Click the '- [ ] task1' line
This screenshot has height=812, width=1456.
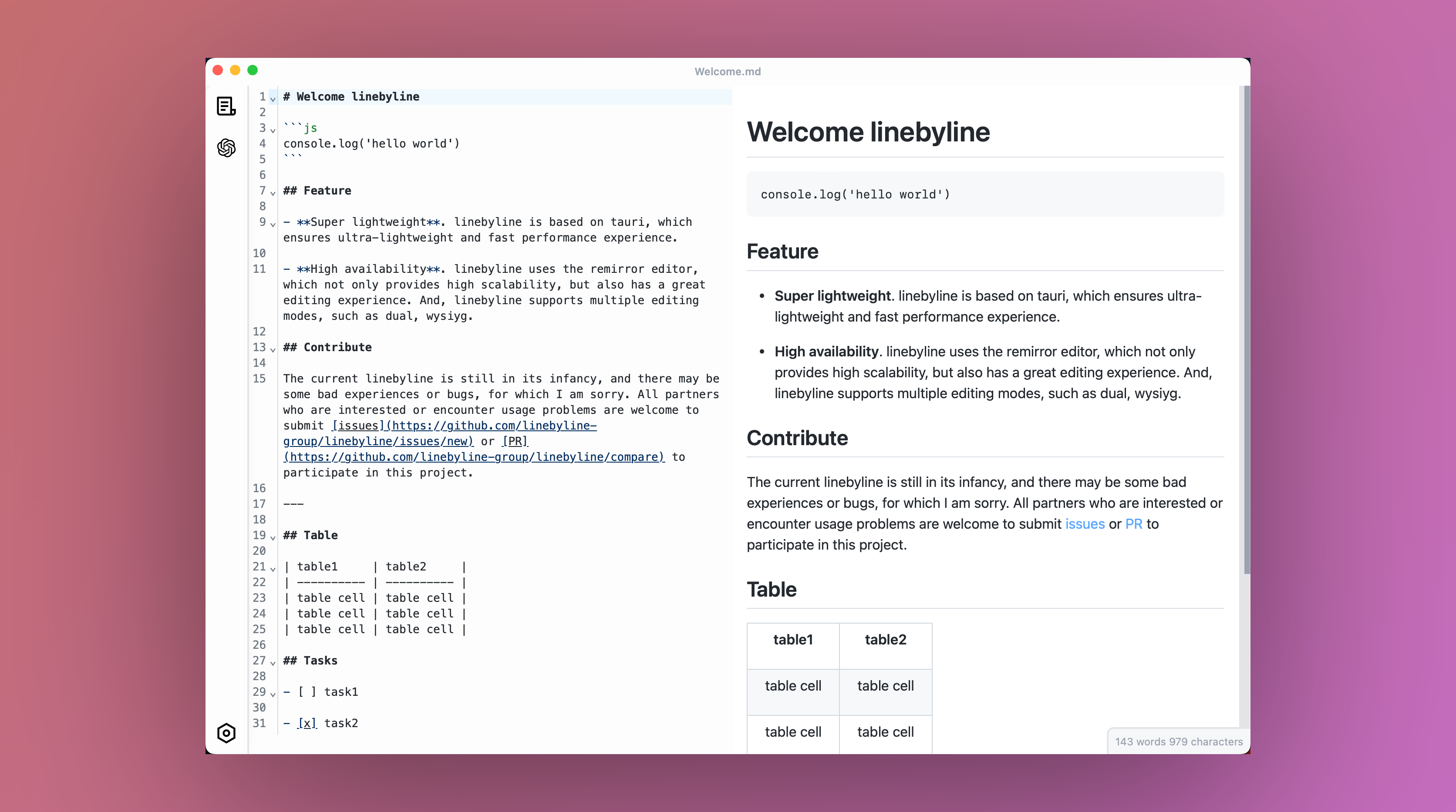(x=320, y=691)
